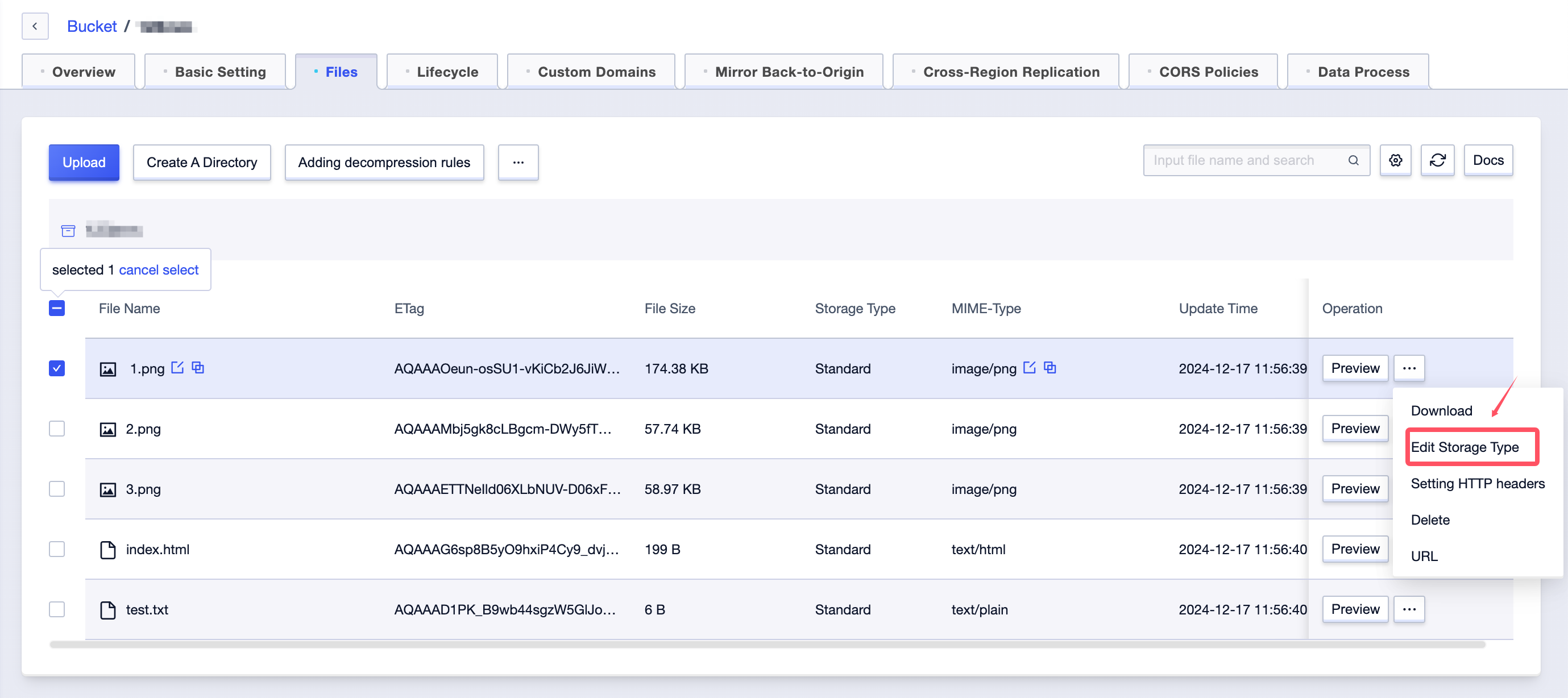Viewport: 1568px width, 698px height.
Task: Follow the Bucket breadcrumb link
Action: [x=92, y=26]
